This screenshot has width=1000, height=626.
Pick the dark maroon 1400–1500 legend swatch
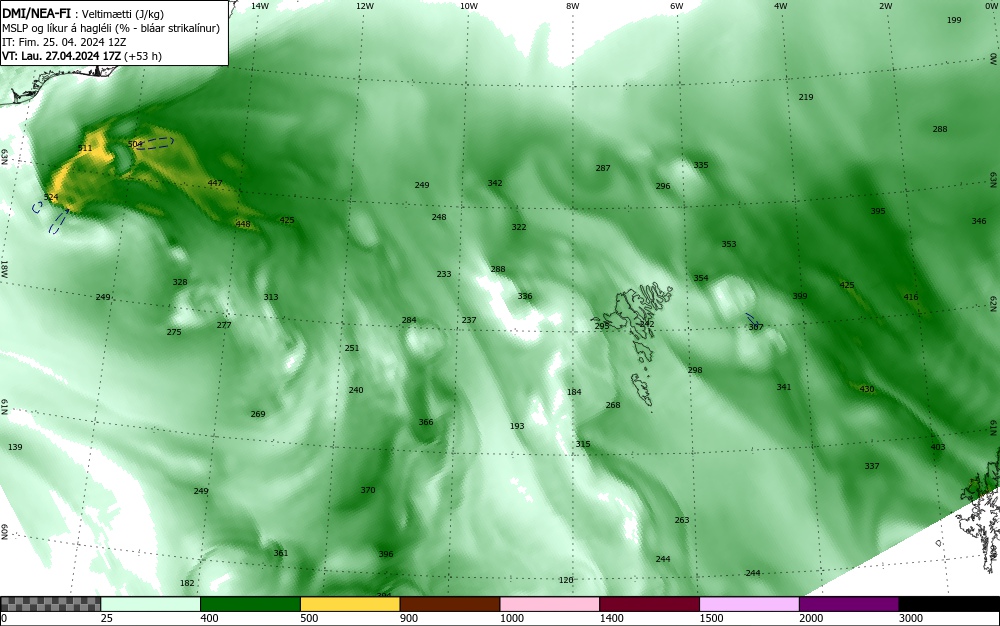[x=649, y=604]
